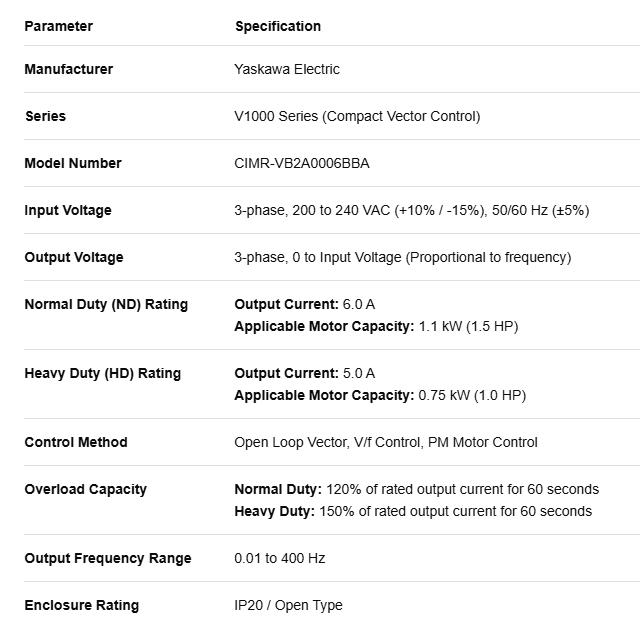Select the Yaskawa Electric manufacturer value
Viewport: 640px width, 626px height.
click(287, 69)
